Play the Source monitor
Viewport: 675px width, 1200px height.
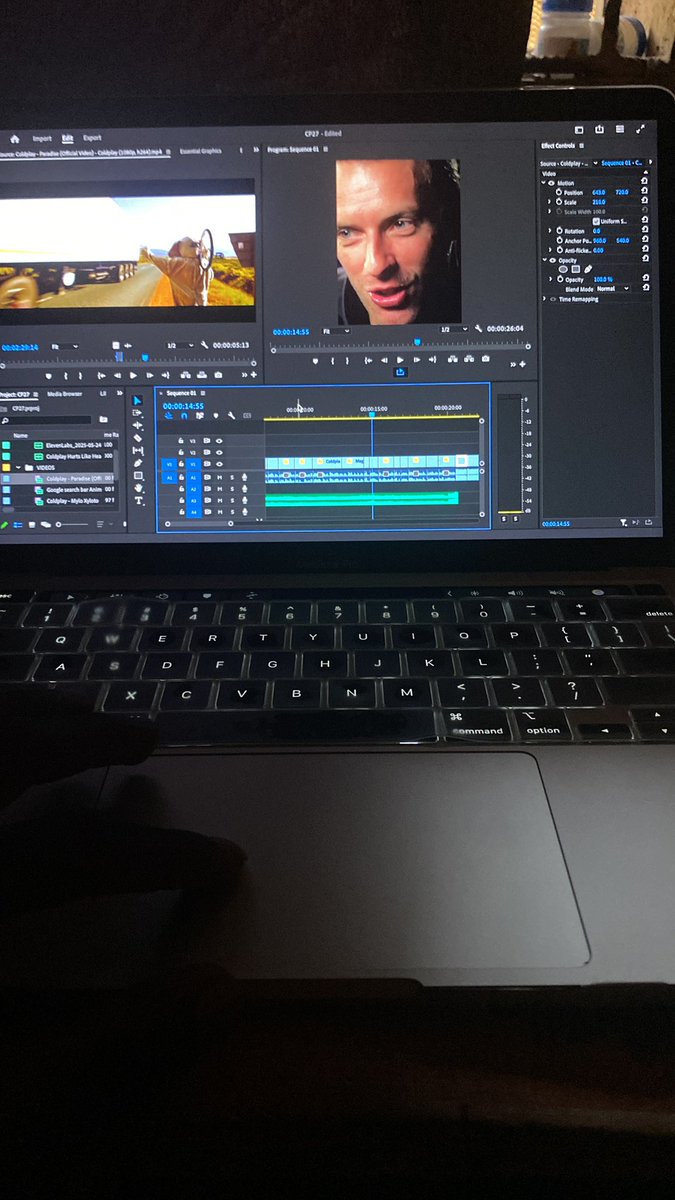pos(133,375)
